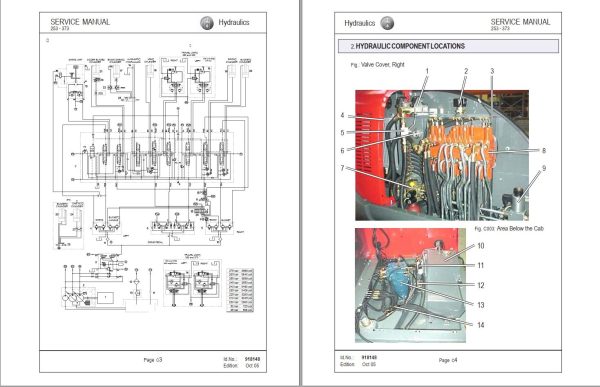Click callout number 7 beside the valve photo
This screenshot has height=387, width=600.
[342, 168]
